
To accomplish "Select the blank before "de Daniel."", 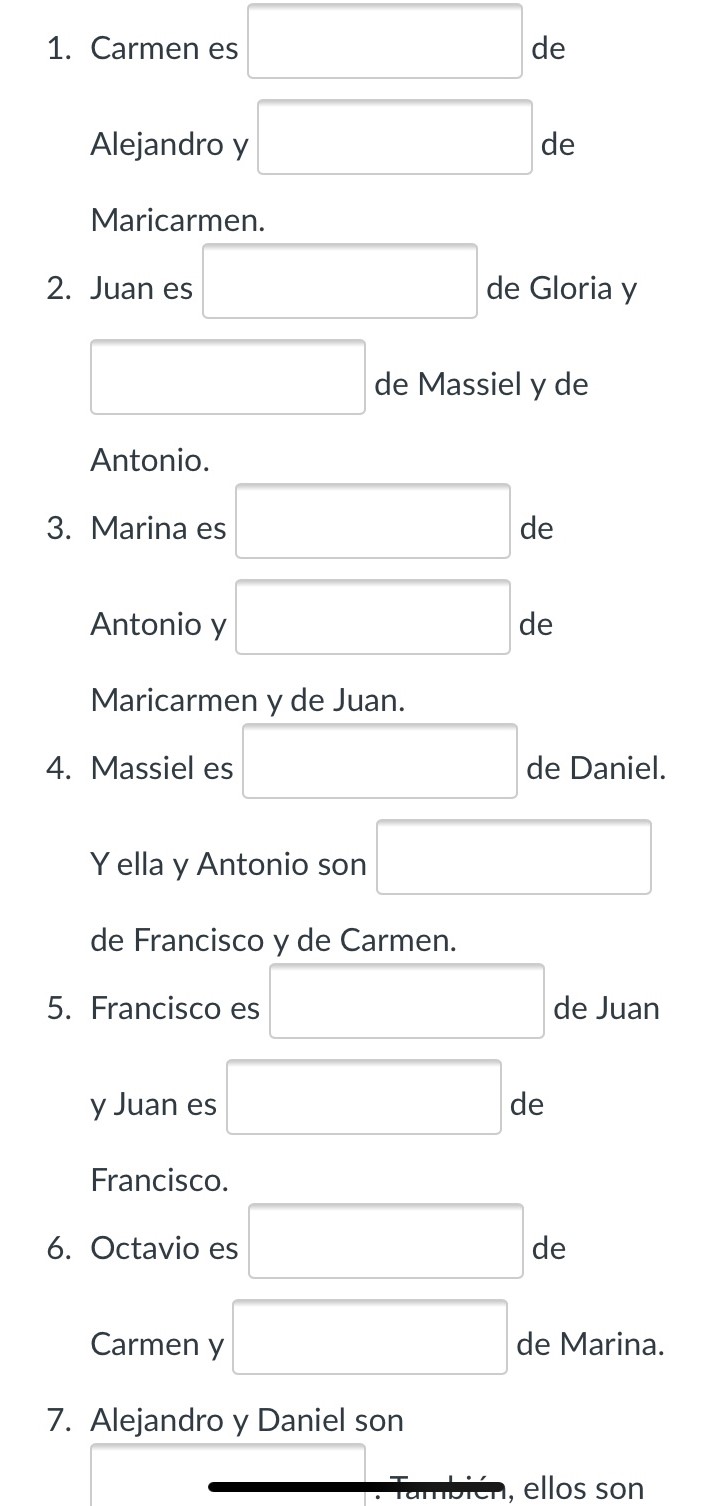I will click(x=380, y=762).
